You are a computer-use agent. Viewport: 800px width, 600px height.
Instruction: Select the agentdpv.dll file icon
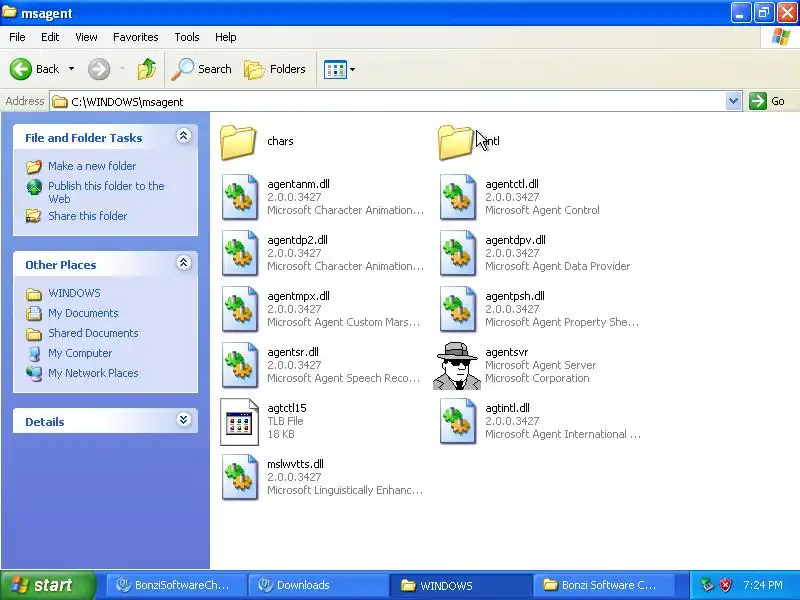click(x=458, y=253)
